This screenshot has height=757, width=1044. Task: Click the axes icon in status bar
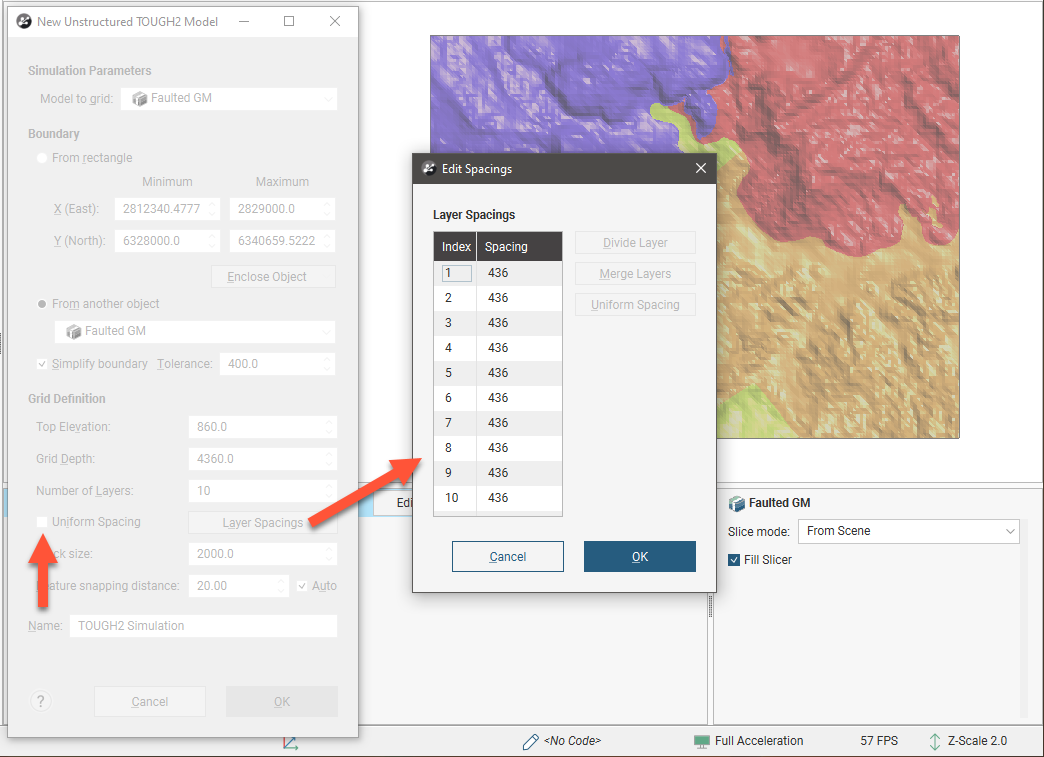pos(290,743)
